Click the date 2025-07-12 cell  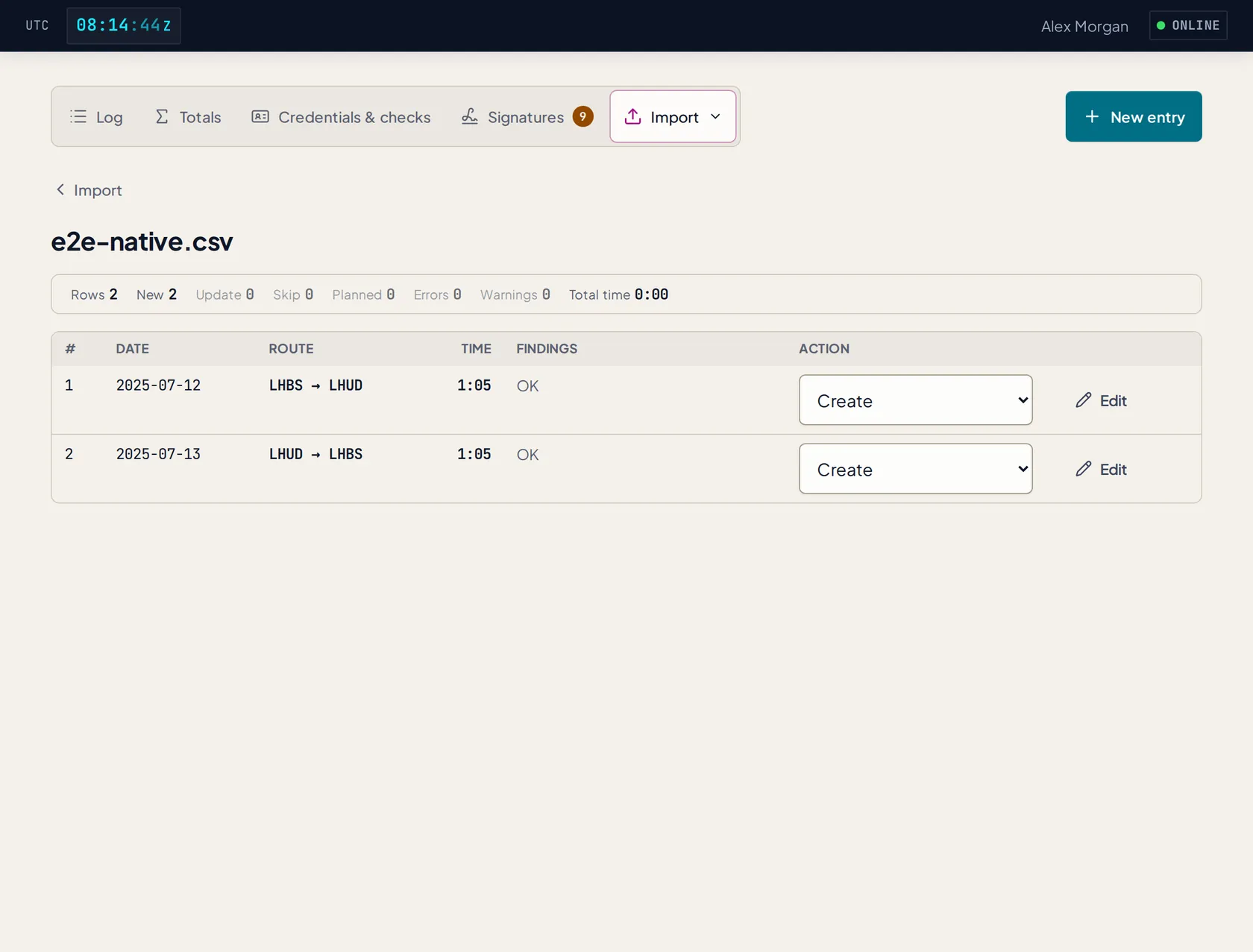pyautogui.click(x=158, y=385)
